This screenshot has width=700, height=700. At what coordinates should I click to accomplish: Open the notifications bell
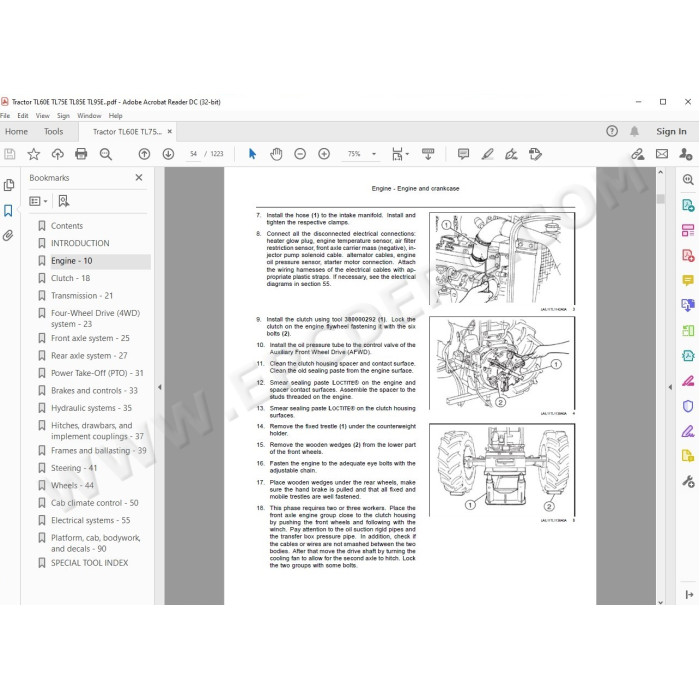pos(634,131)
